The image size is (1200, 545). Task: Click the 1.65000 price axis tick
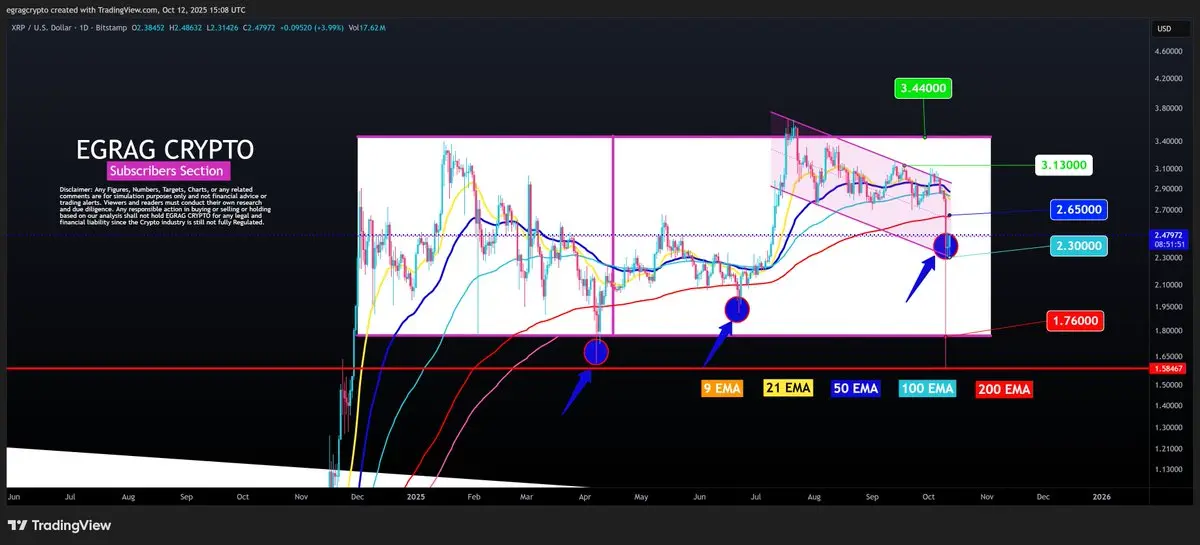point(1170,356)
